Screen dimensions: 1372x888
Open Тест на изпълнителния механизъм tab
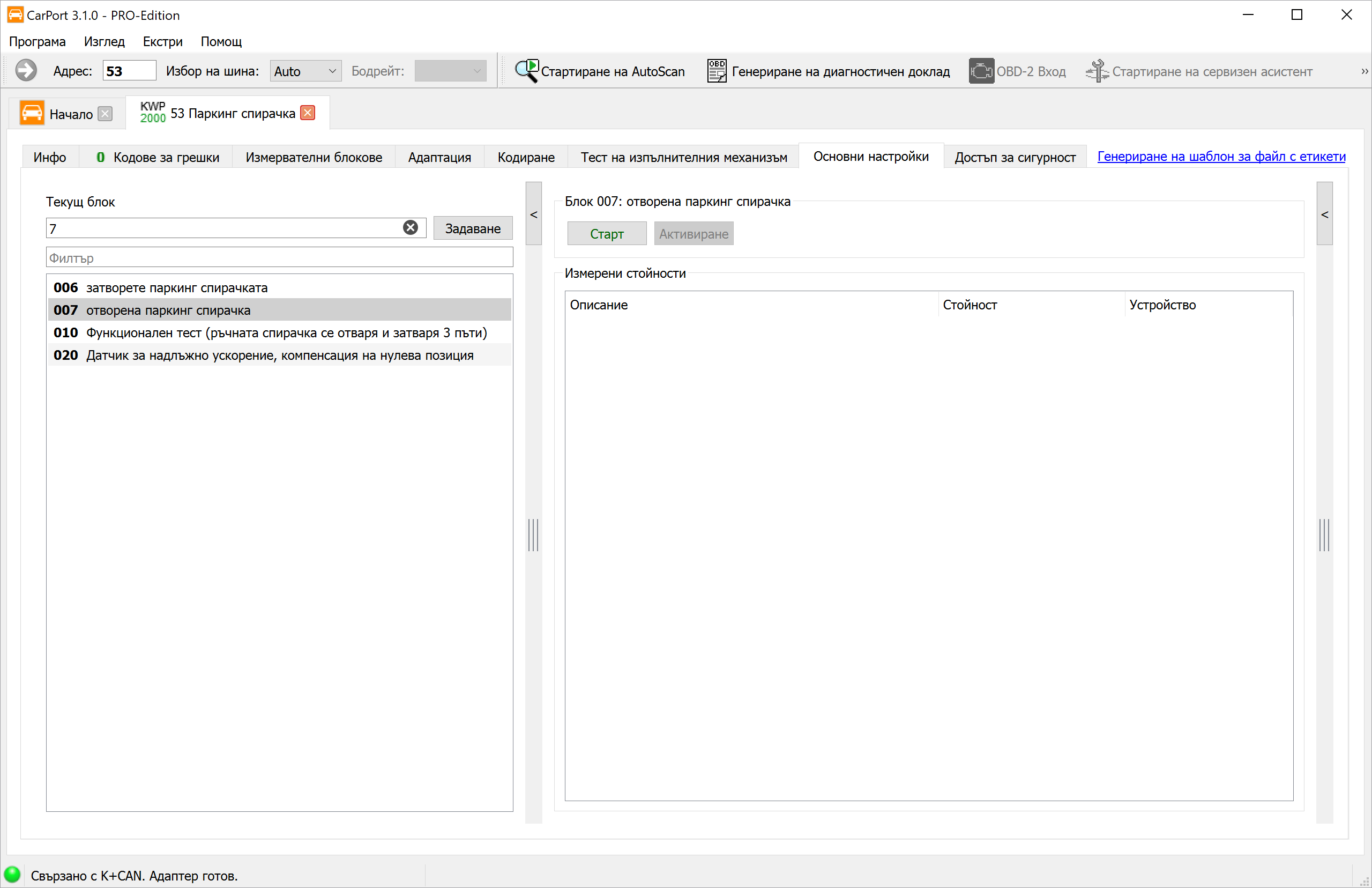684,158
